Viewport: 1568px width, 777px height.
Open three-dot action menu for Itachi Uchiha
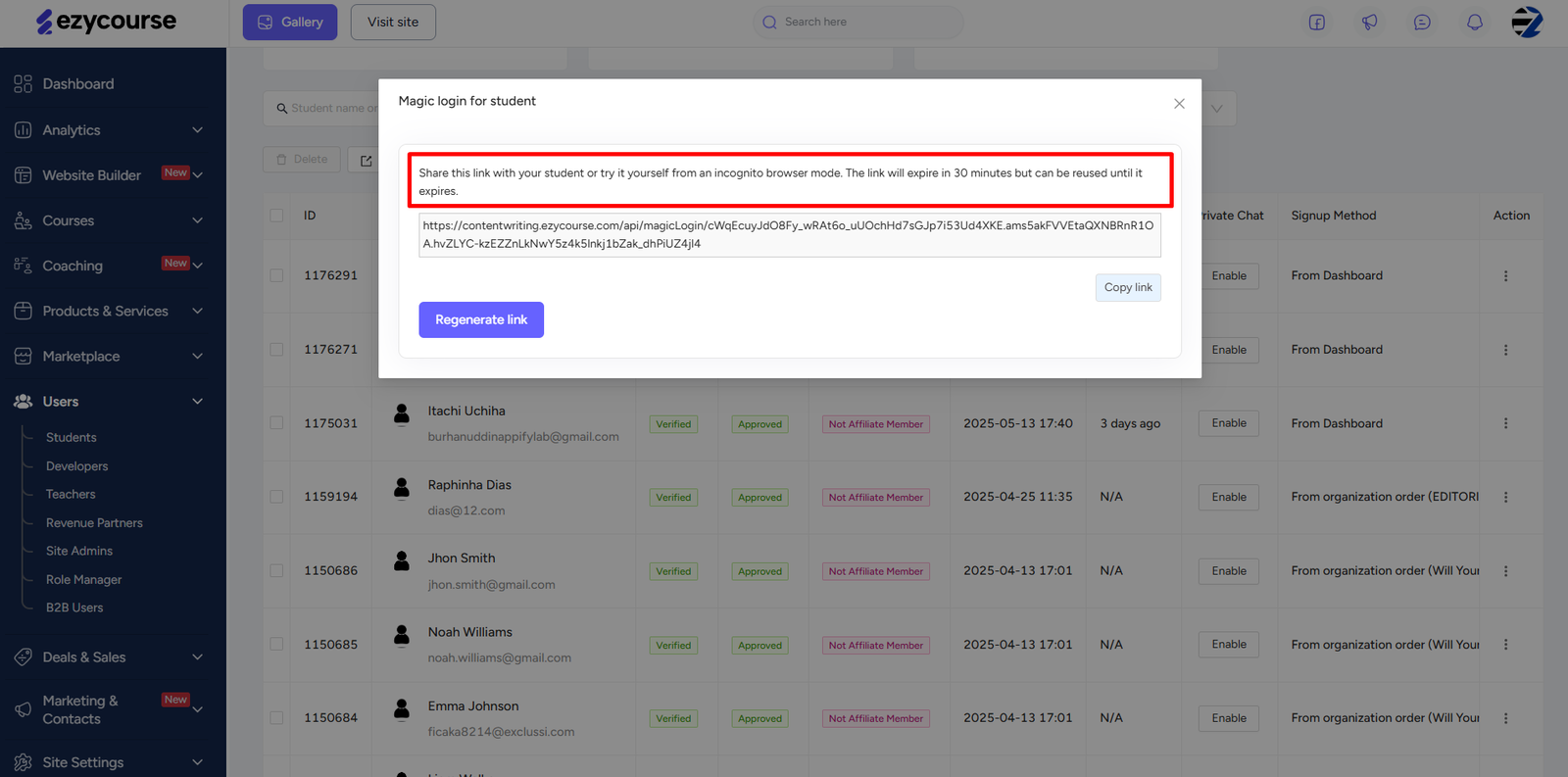tap(1505, 423)
